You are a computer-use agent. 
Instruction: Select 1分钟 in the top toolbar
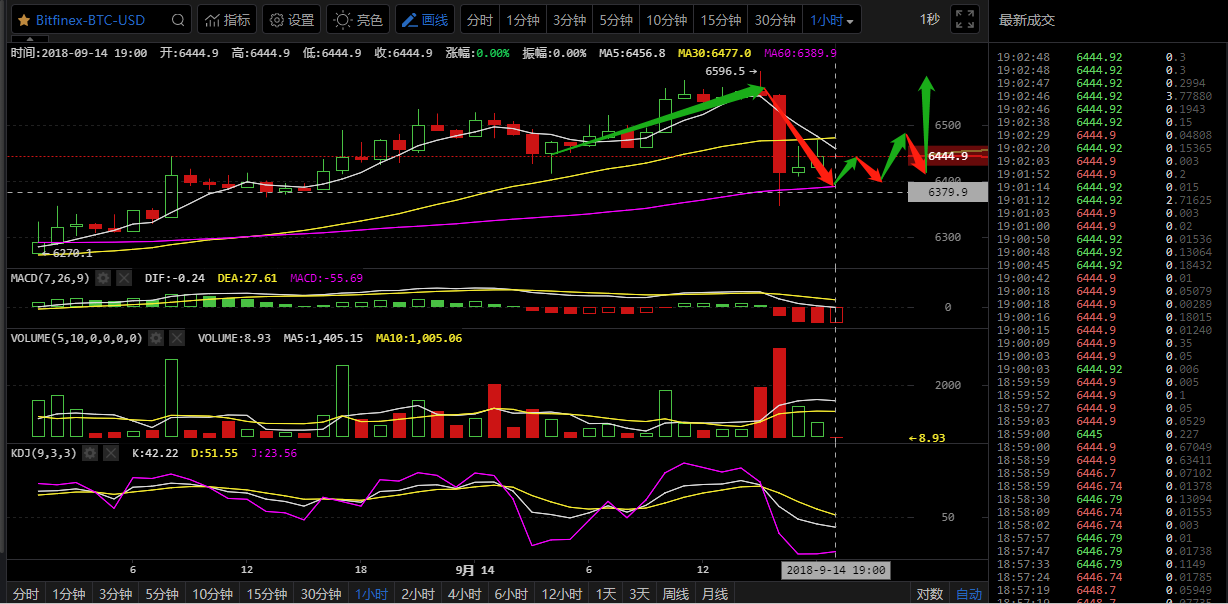523,20
